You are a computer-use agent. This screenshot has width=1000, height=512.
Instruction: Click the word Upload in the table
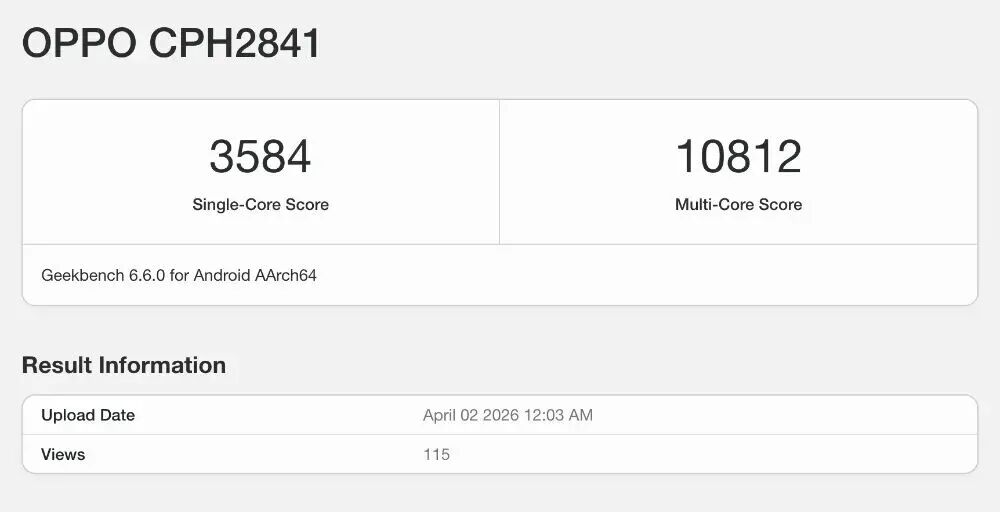(x=66, y=415)
